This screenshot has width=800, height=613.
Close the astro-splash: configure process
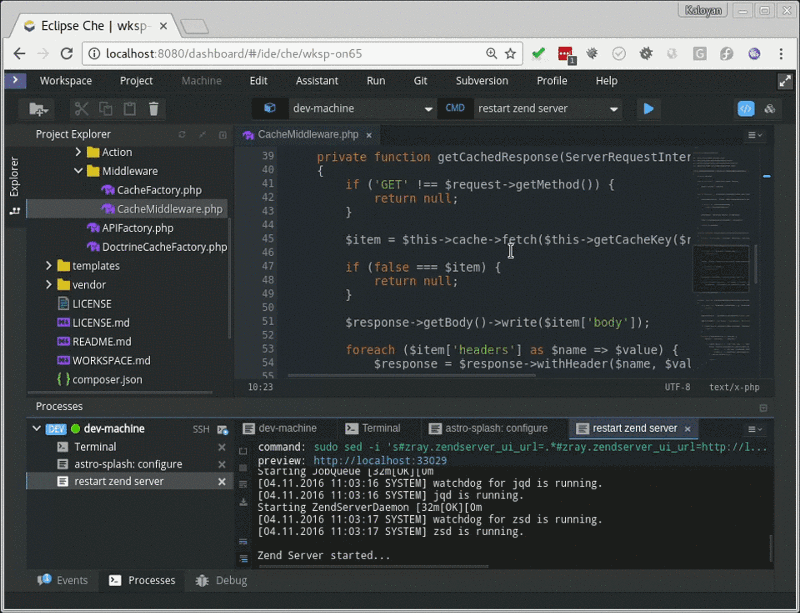point(222,464)
